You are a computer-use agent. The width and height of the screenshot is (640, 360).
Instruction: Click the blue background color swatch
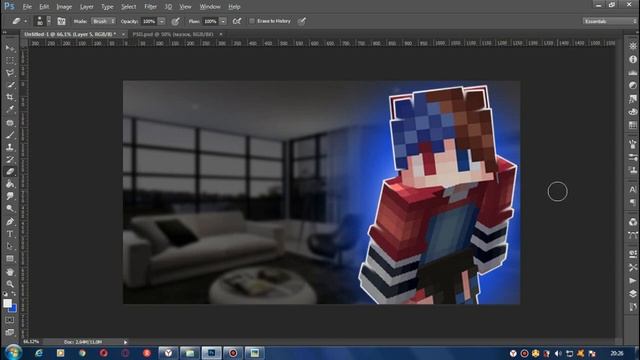coord(13,309)
